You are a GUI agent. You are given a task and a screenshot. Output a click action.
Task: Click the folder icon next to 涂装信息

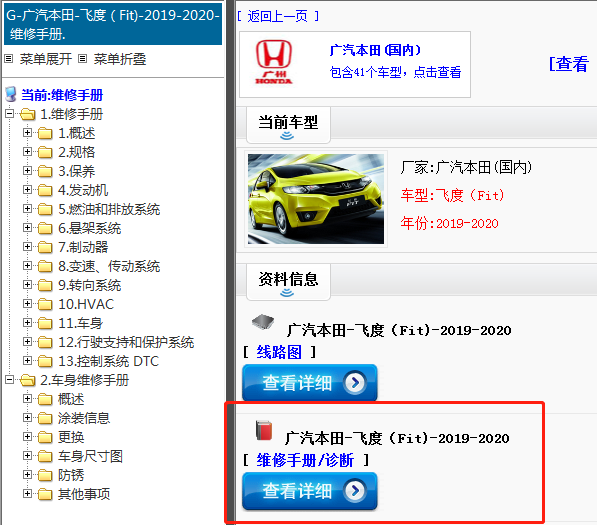coord(45,418)
